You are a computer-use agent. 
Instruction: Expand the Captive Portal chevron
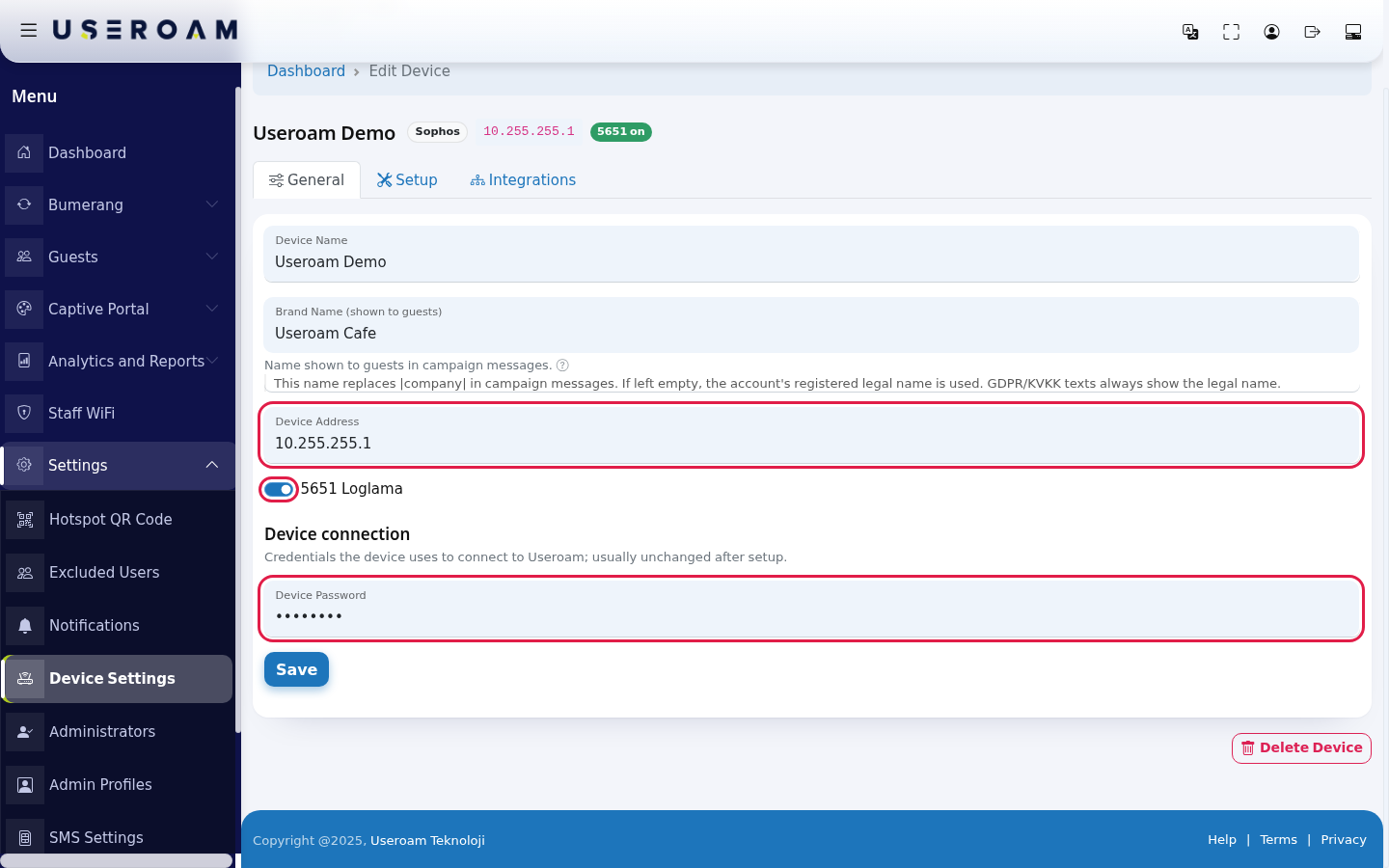coord(212,309)
